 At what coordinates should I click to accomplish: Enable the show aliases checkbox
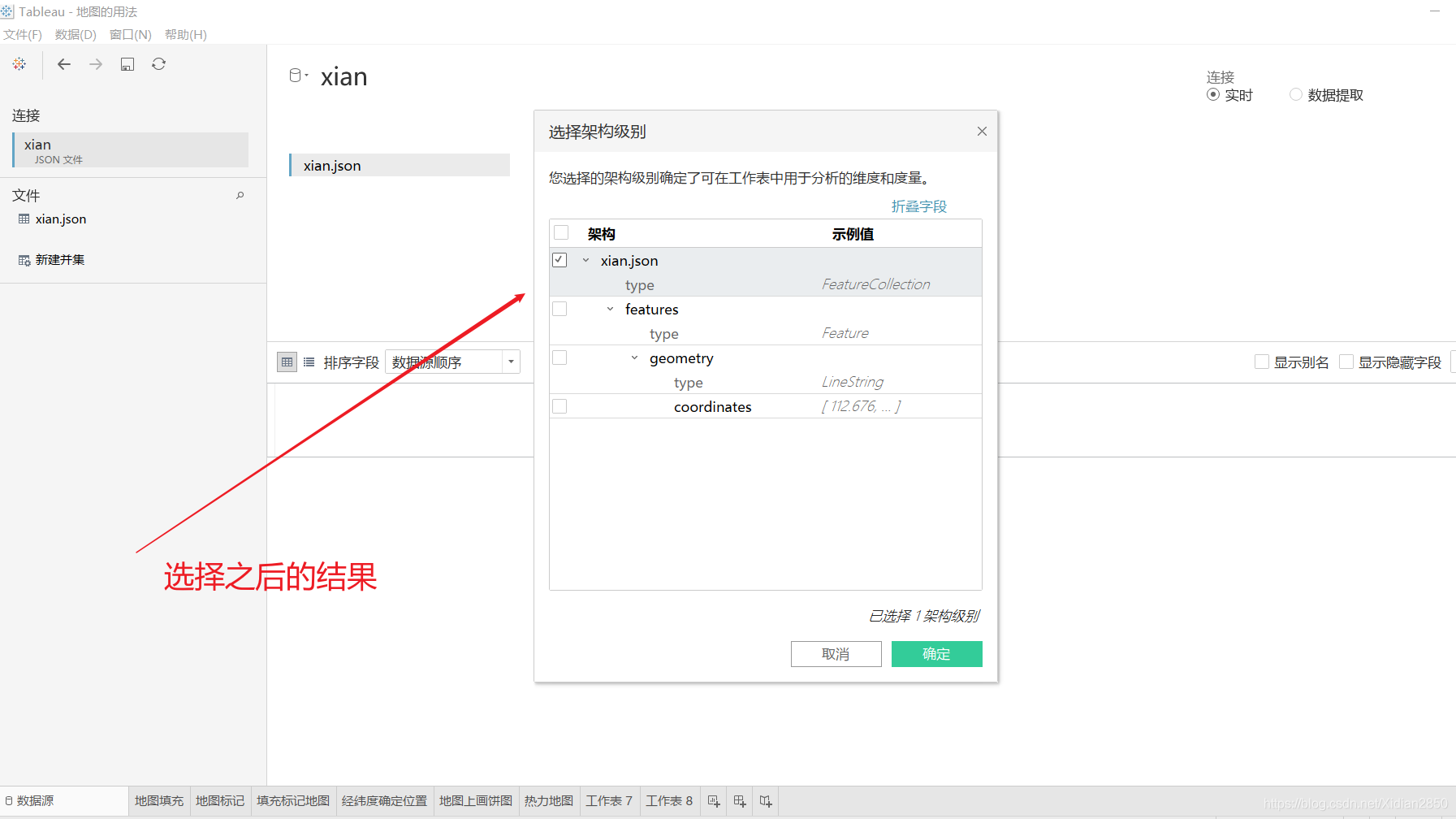[x=1262, y=362]
